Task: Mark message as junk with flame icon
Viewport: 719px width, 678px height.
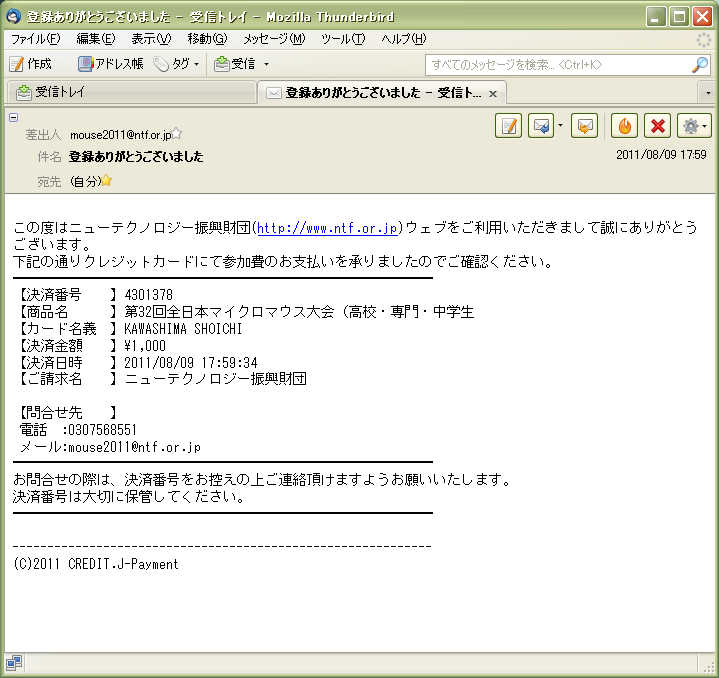Action: click(x=624, y=125)
